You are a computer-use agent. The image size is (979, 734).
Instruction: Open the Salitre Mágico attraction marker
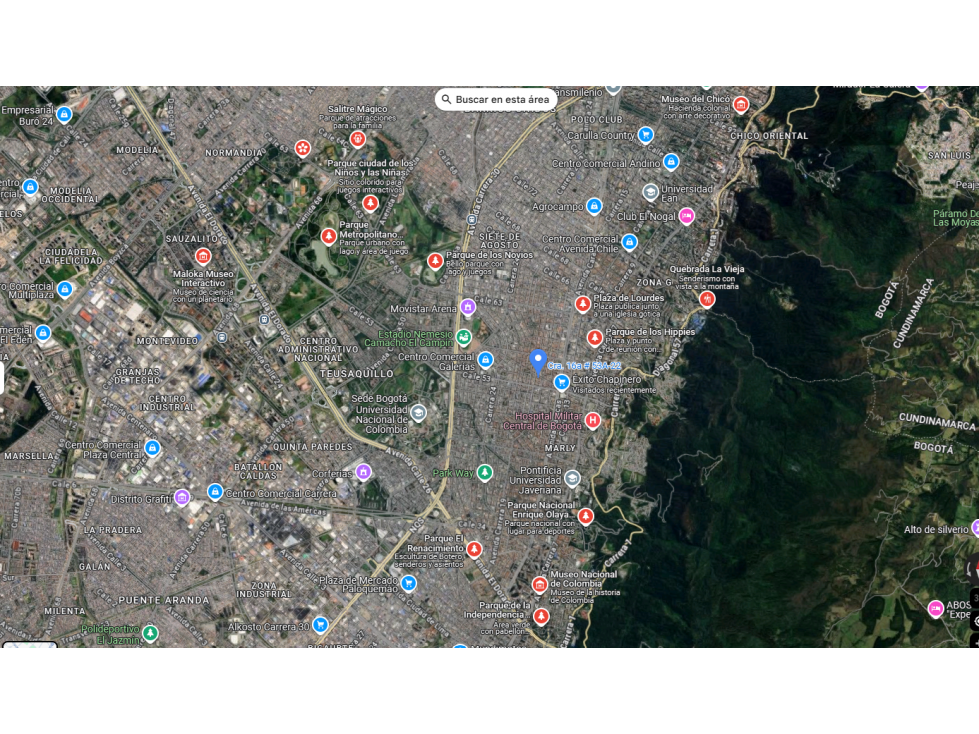coord(358,139)
